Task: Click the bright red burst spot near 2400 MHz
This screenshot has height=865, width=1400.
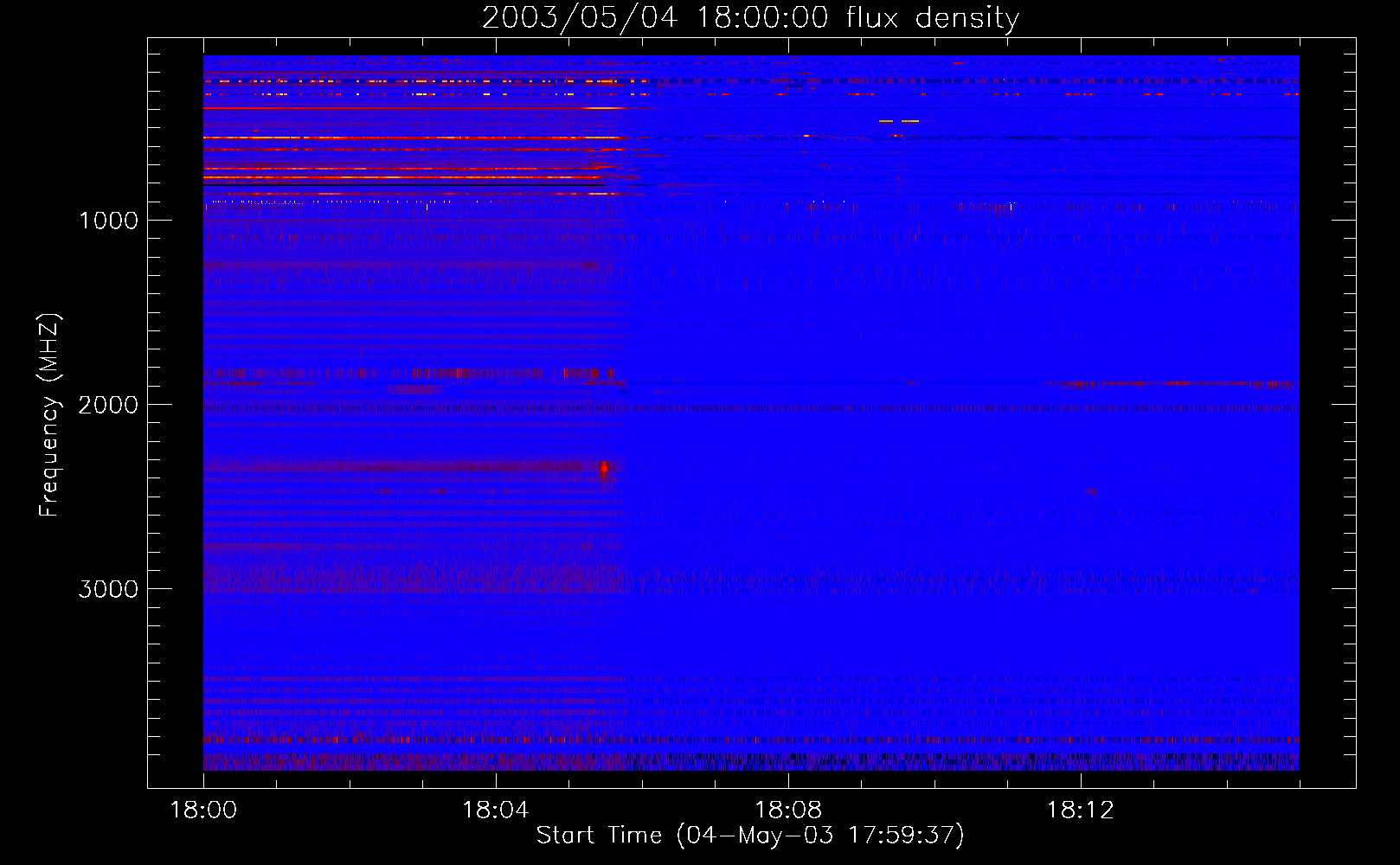Action: point(604,470)
